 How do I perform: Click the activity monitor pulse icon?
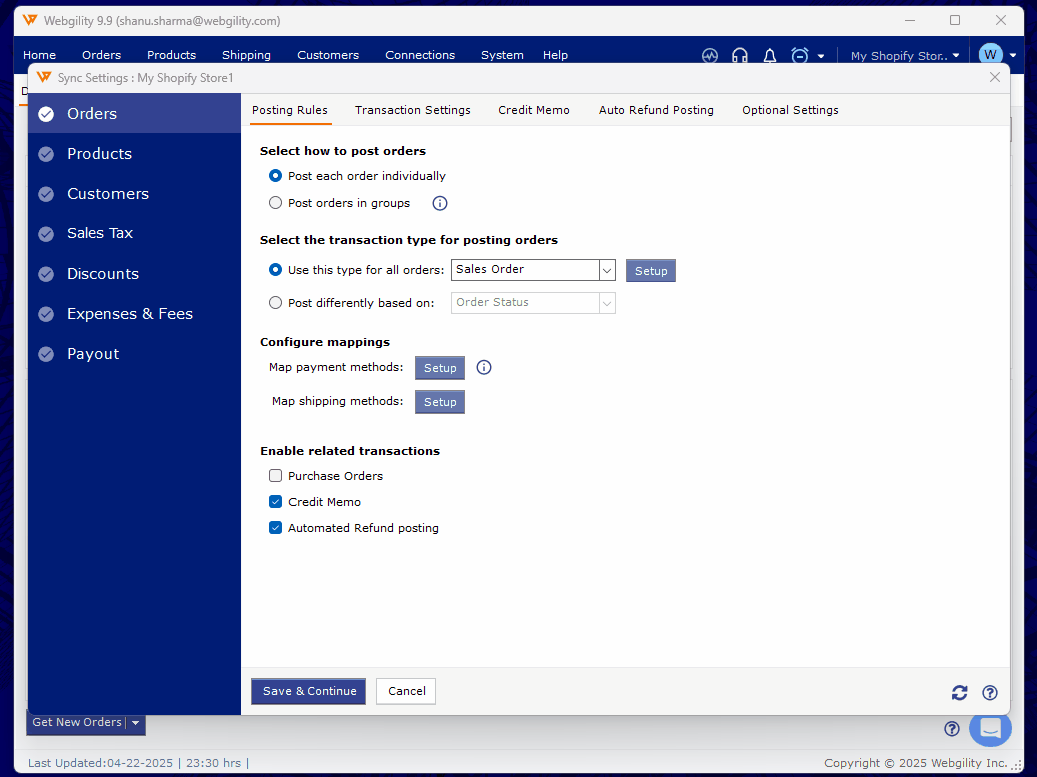click(x=710, y=56)
